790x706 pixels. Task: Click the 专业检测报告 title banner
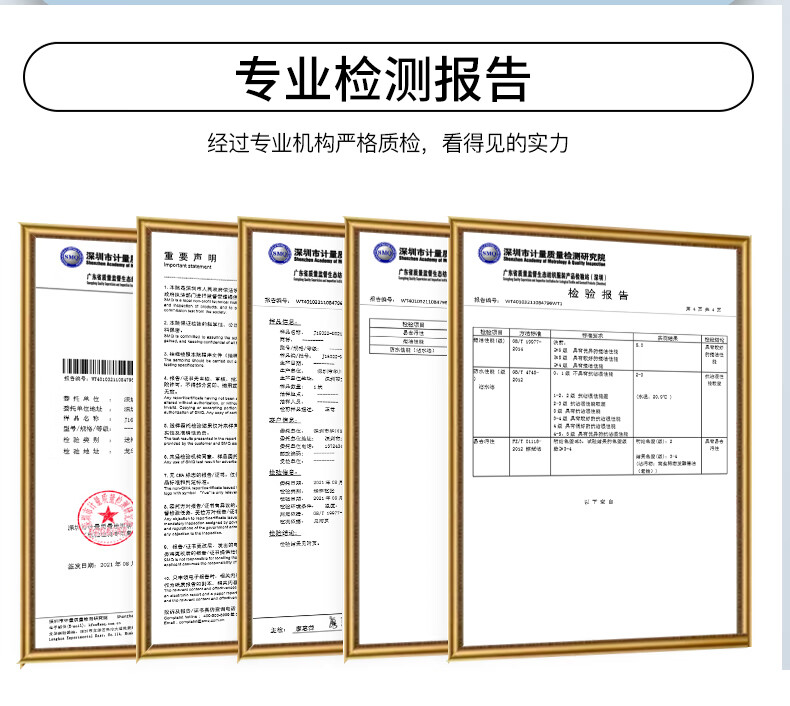(394, 77)
